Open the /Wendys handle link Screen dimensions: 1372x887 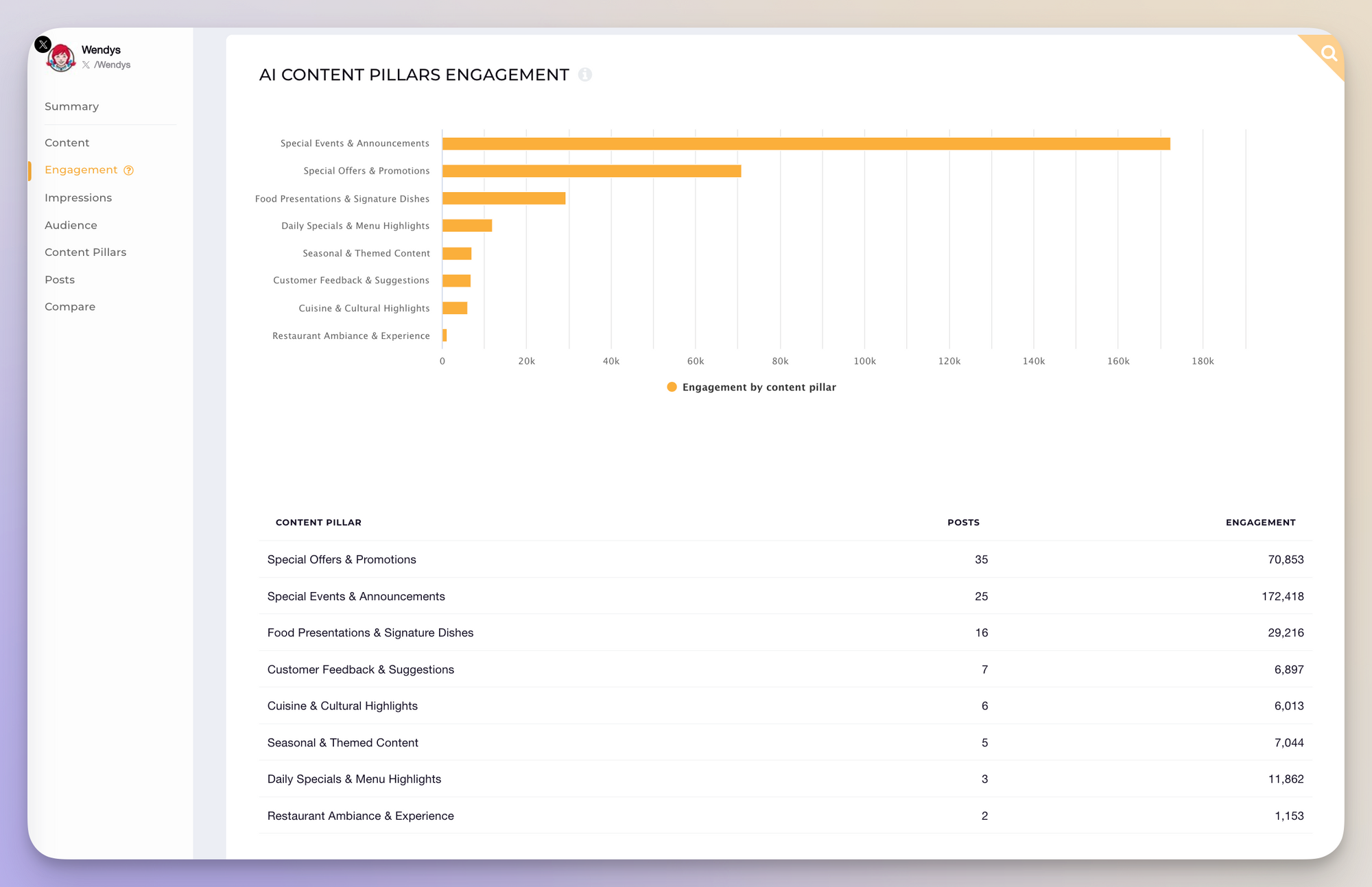pos(106,64)
